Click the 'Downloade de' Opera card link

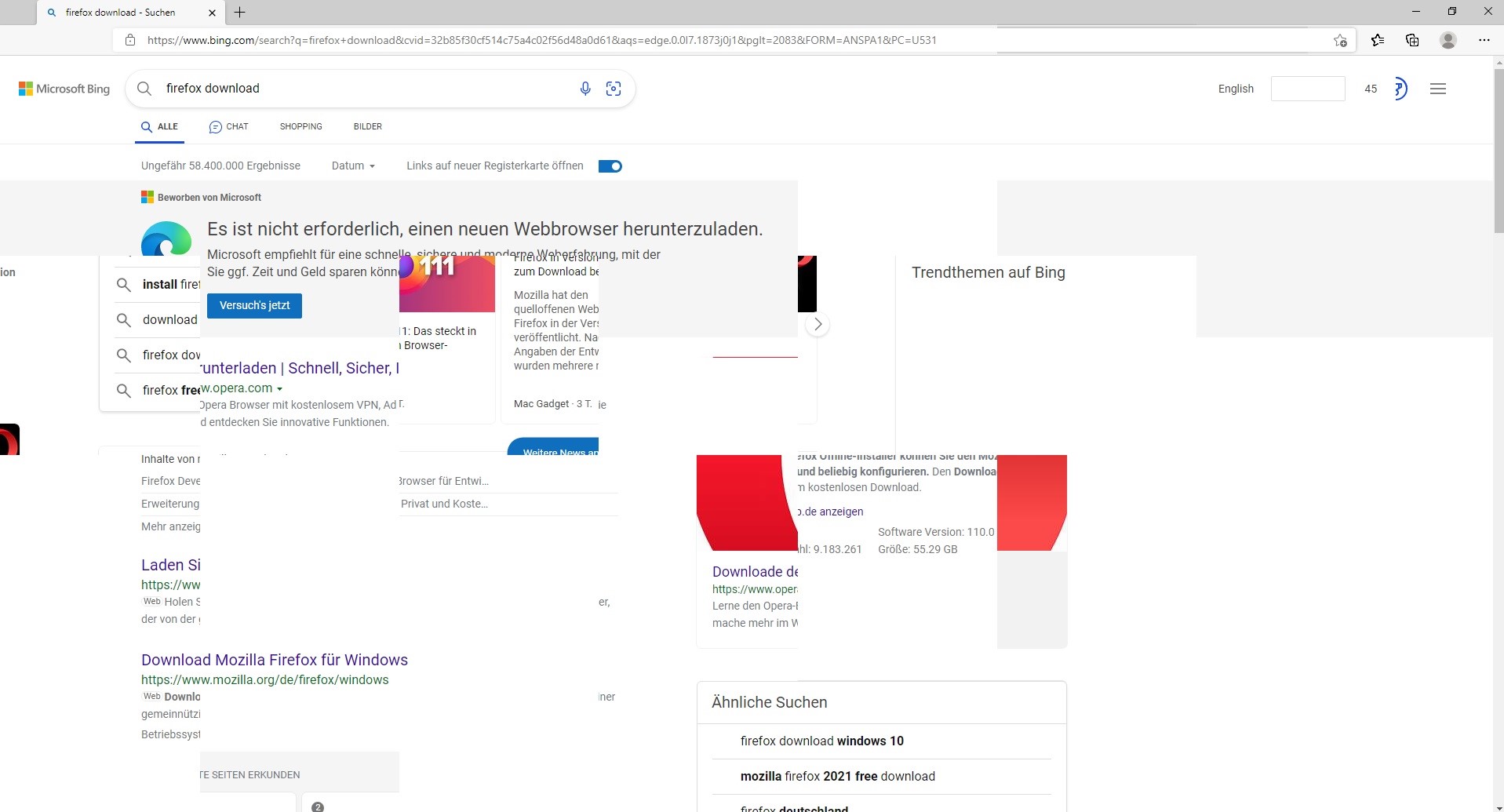pos(755,572)
